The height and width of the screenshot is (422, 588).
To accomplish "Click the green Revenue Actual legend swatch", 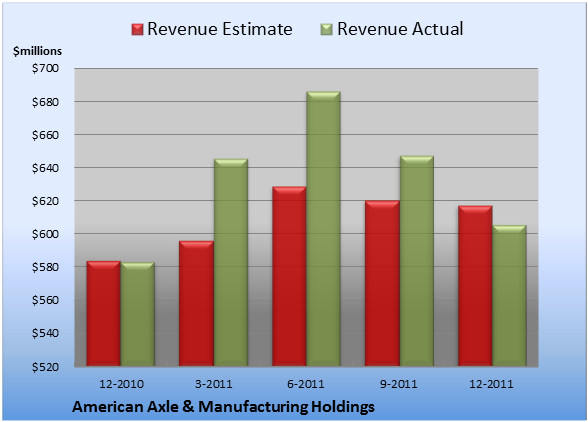I will click(327, 30).
